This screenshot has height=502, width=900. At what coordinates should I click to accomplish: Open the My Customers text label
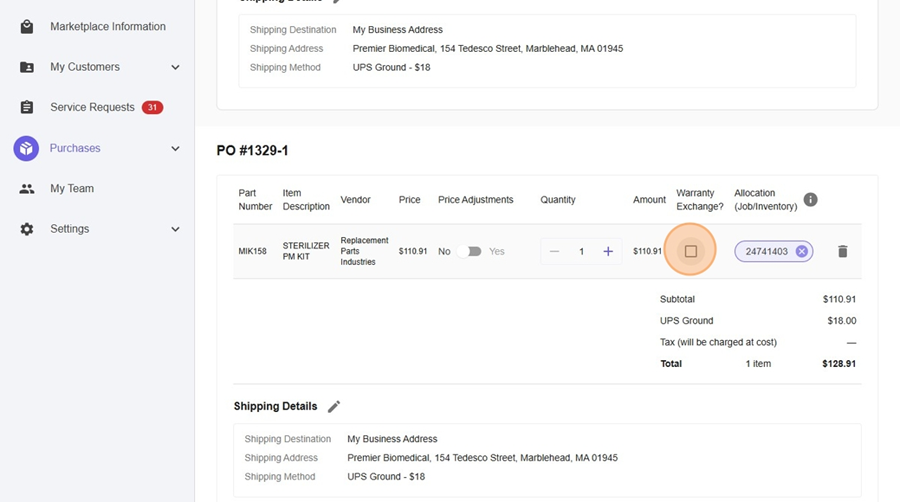click(x=85, y=67)
